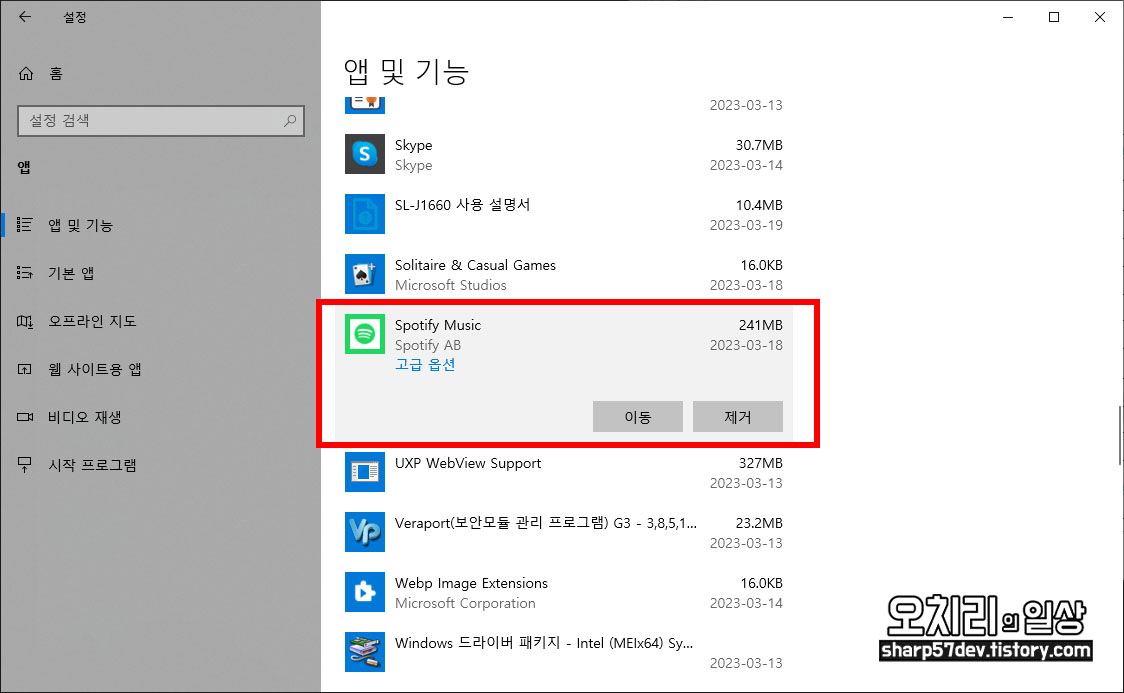Image resolution: width=1124 pixels, height=693 pixels.
Task: Open the 홈 home icon
Action: [x=26, y=74]
